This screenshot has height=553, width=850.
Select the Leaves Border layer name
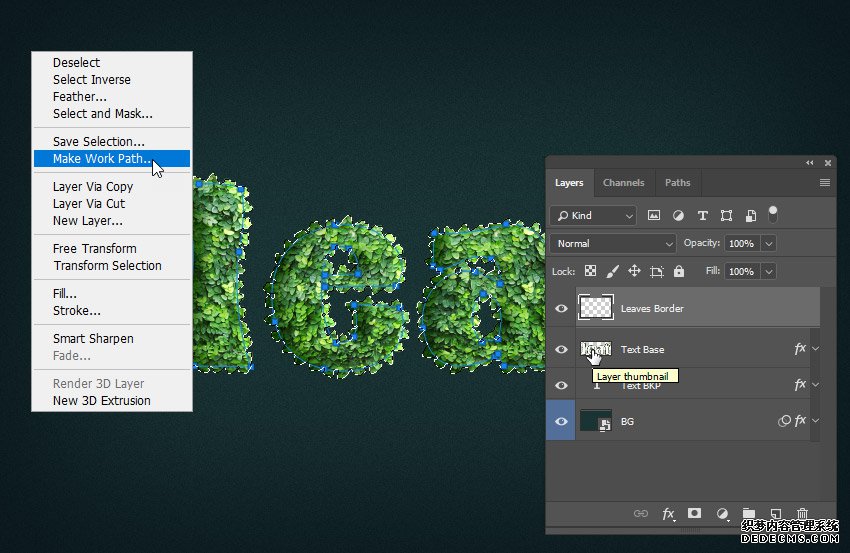pyautogui.click(x=652, y=308)
